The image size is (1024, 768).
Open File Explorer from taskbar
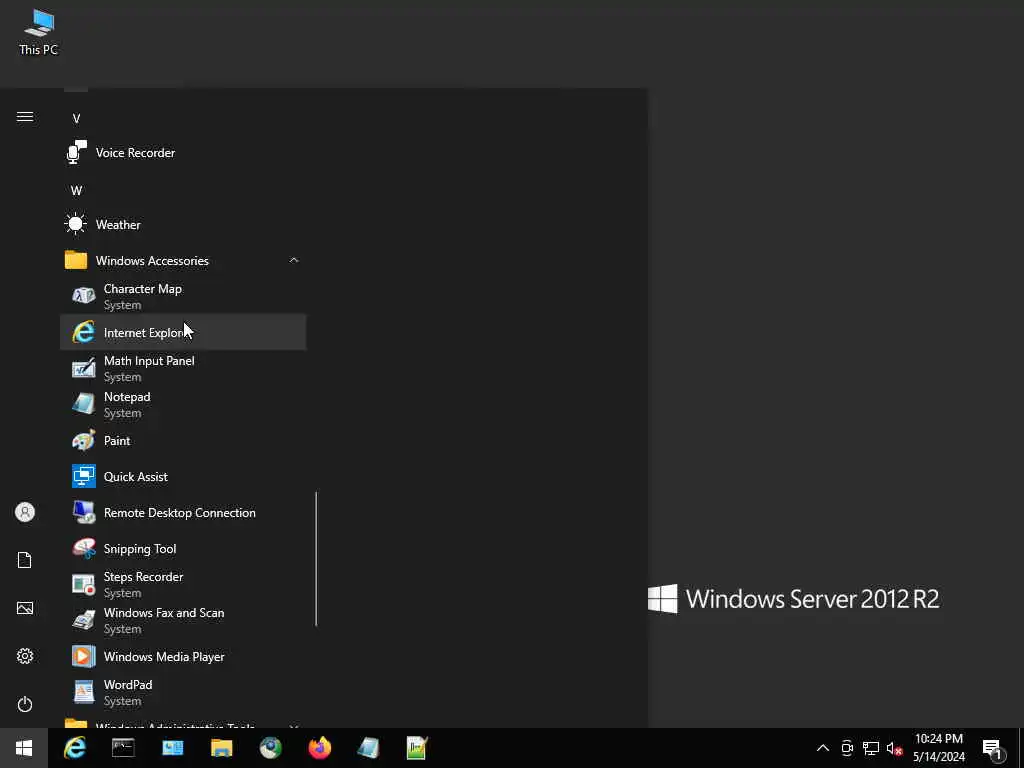(221, 748)
